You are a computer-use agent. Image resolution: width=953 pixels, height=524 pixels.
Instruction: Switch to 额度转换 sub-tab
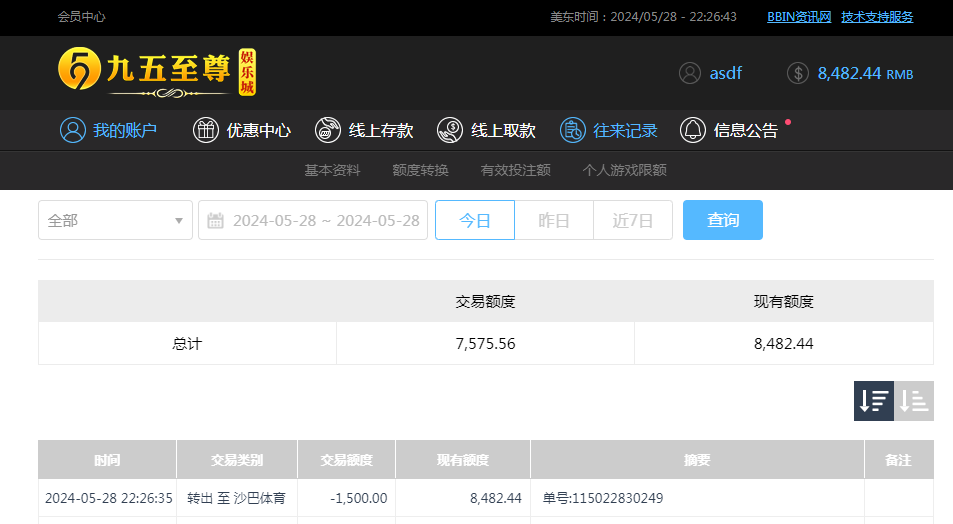420,170
